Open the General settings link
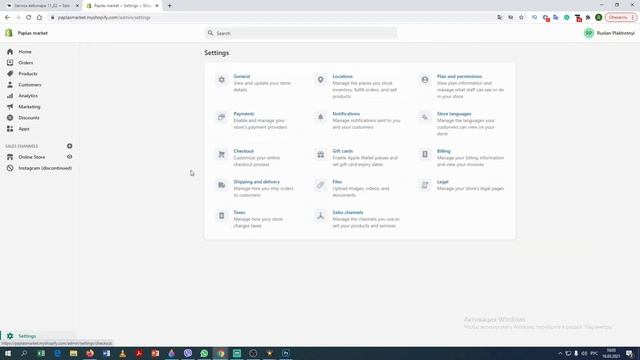640x360 pixels. (x=242, y=76)
